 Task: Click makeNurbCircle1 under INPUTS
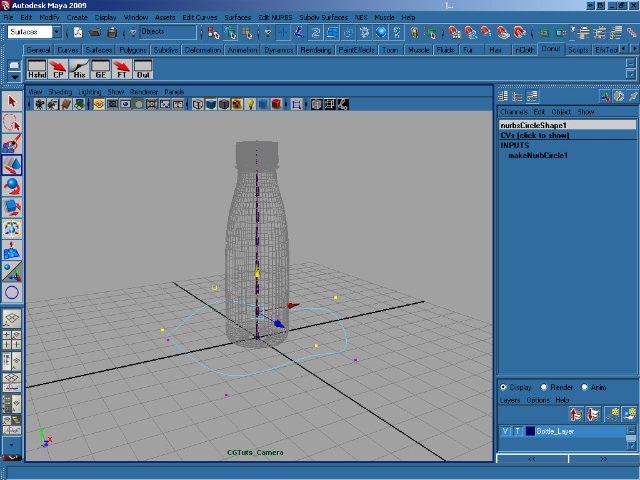[538, 155]
